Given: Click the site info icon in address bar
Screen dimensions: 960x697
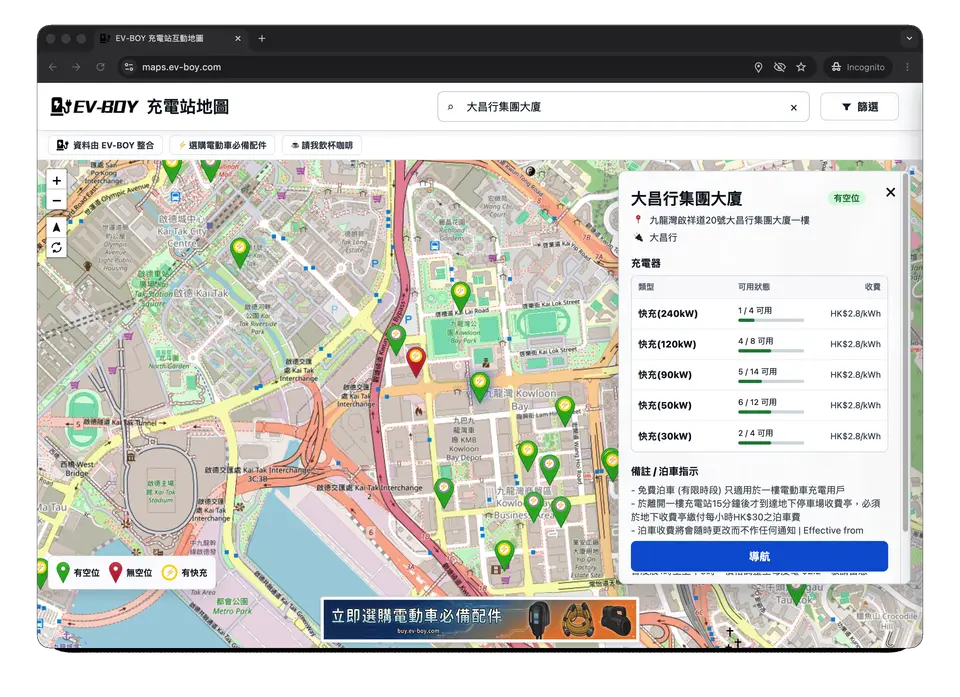Looking at the screenshot, I should (x=129, y=67).
